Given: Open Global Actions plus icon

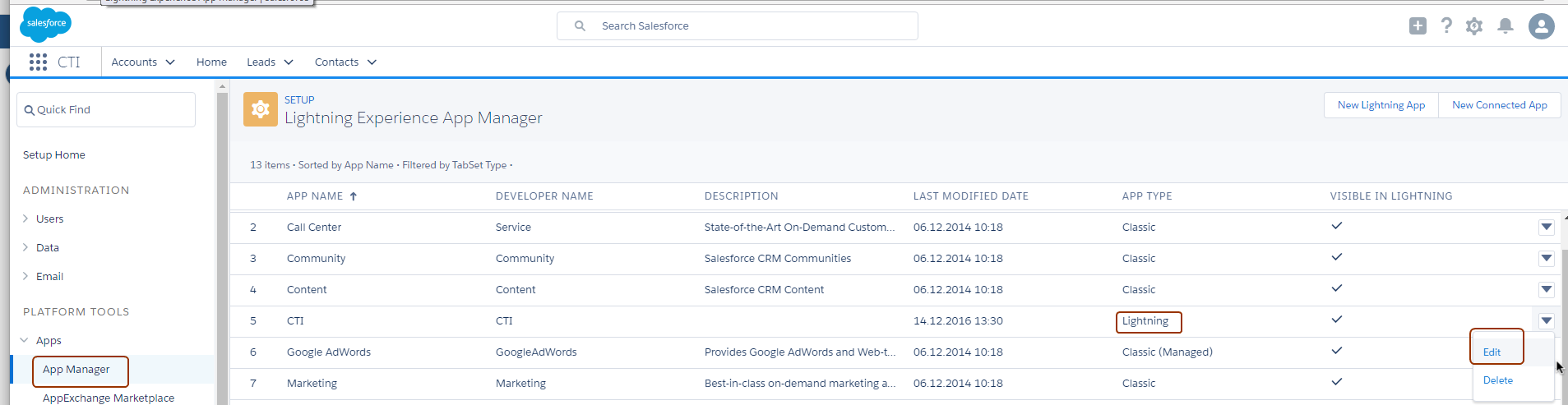Looking at the screenshot, I should [1418, 26].
